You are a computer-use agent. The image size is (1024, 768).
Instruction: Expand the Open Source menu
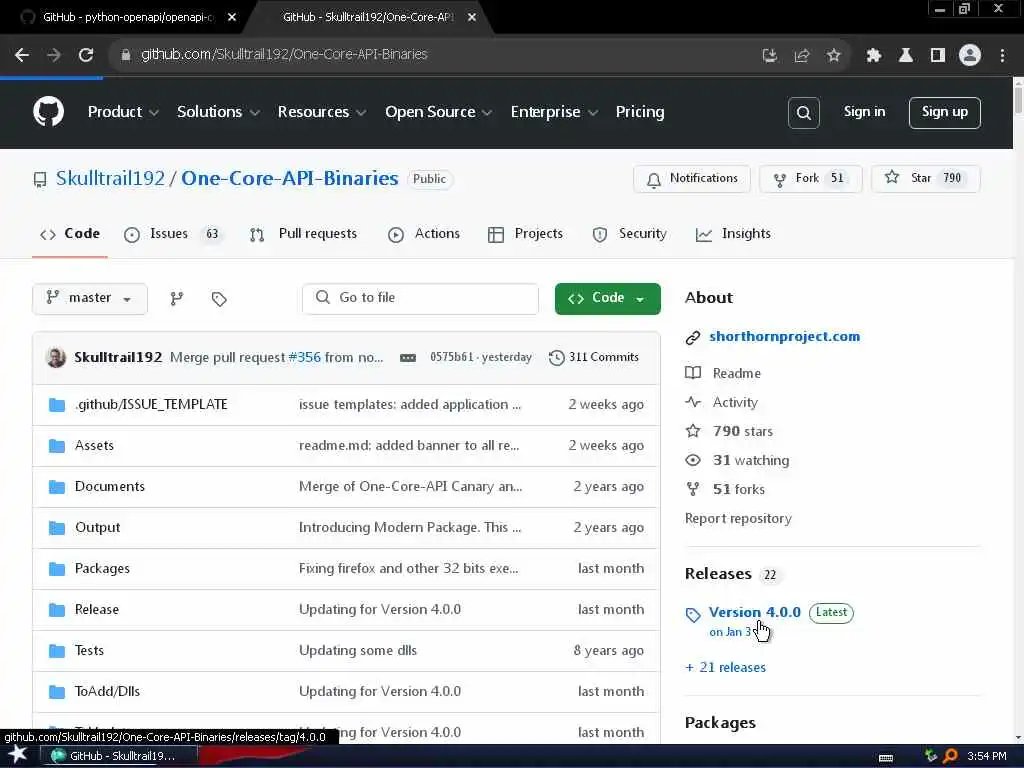[438, 112]
